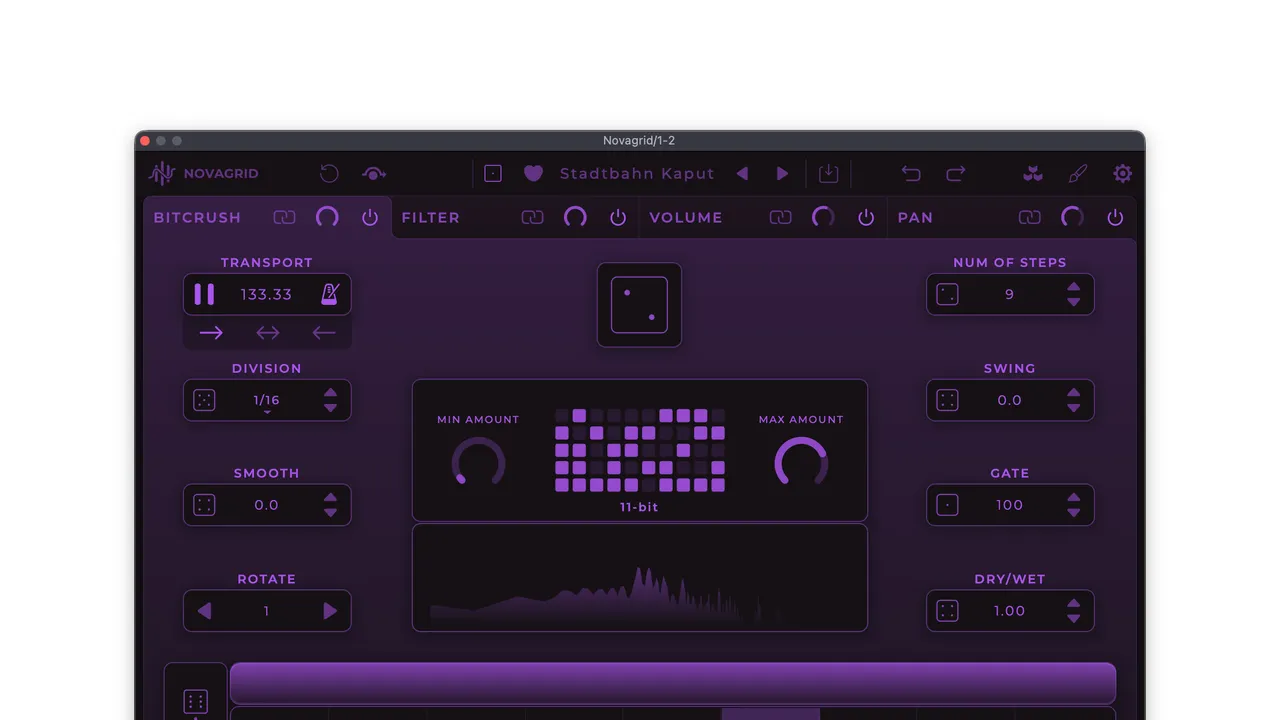Decrease NUM OF STEPS down arrow
1280x720 pixels.
[1073, 302]
